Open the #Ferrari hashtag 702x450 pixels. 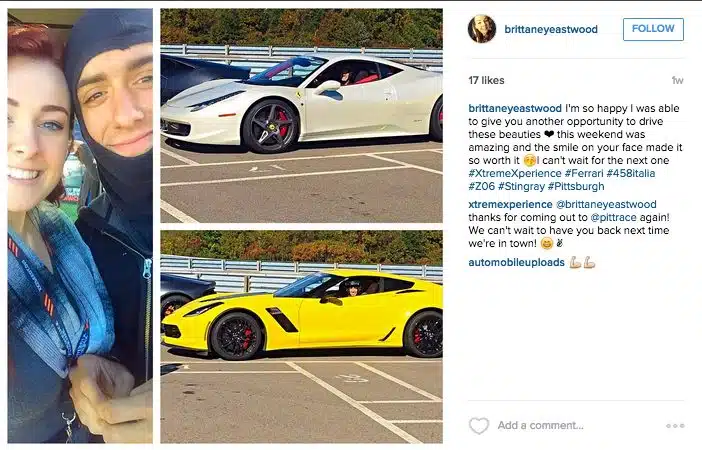[584, 173]
